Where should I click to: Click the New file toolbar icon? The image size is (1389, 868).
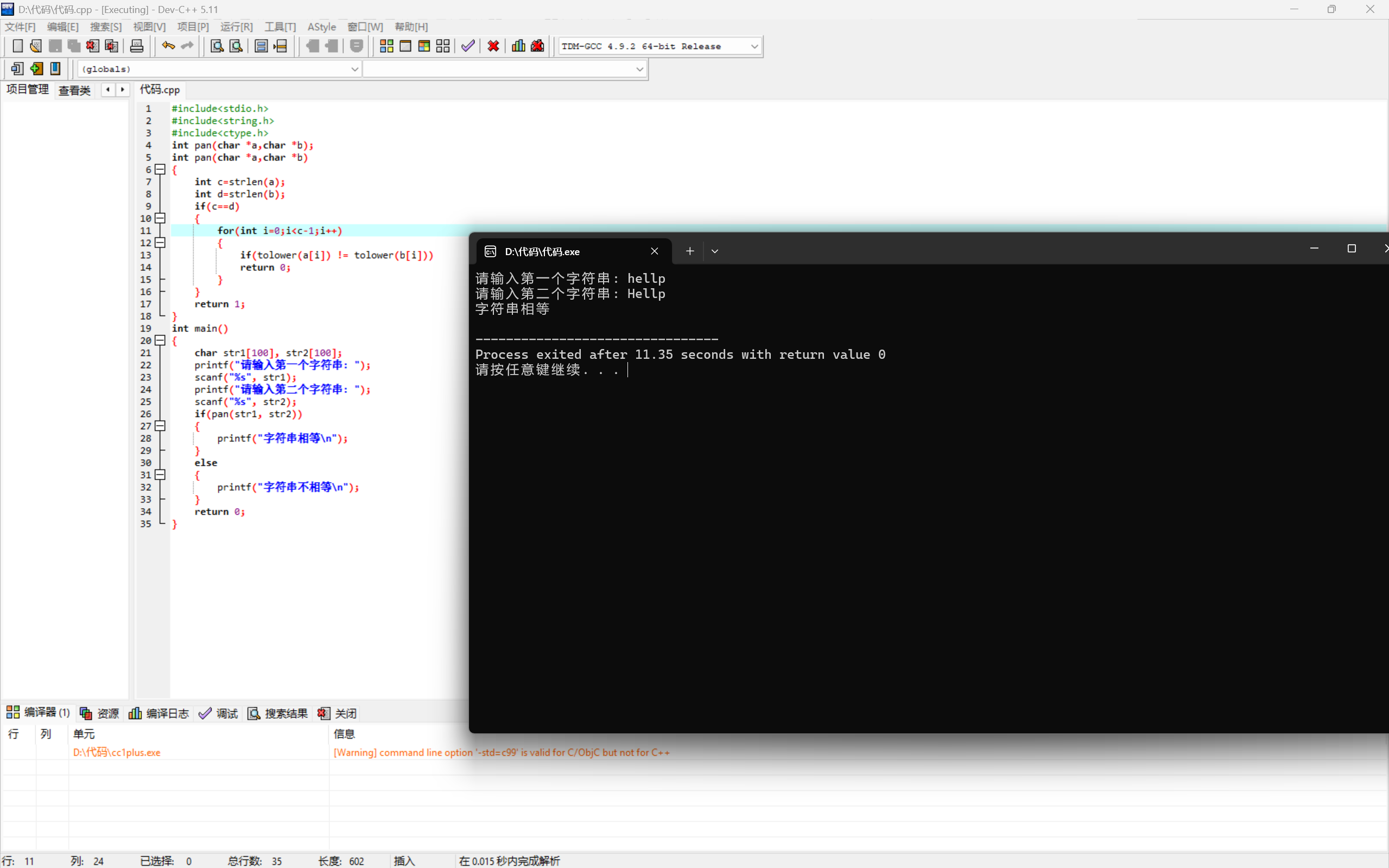(17, 46)
